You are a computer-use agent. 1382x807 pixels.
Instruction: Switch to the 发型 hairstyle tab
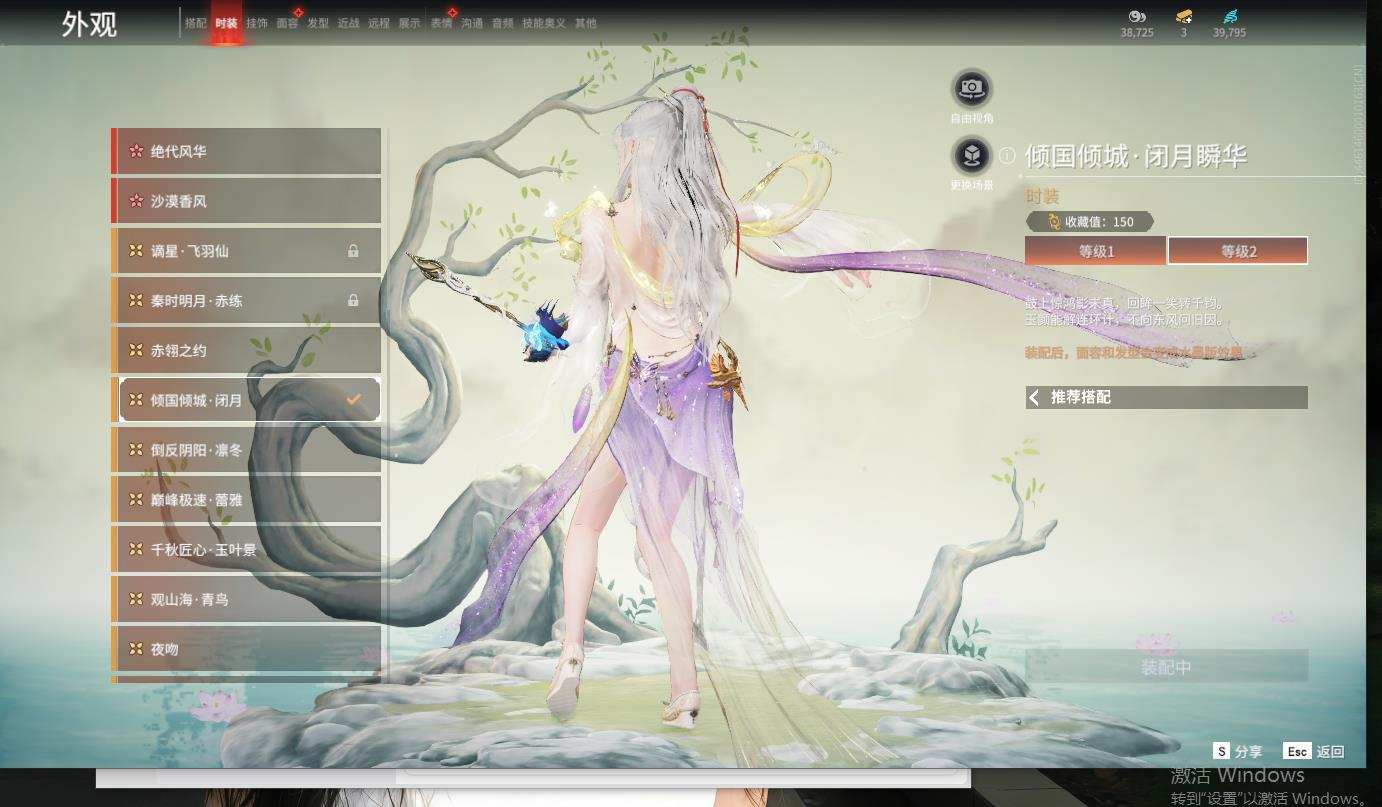(x=318, y=23)
